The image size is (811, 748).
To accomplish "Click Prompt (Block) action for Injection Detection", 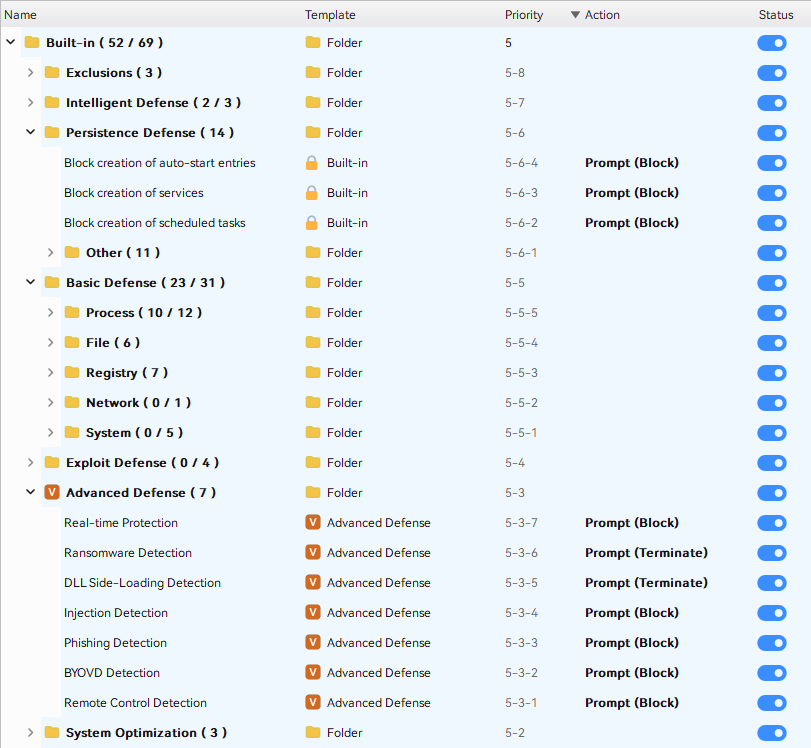I will 631,612.
